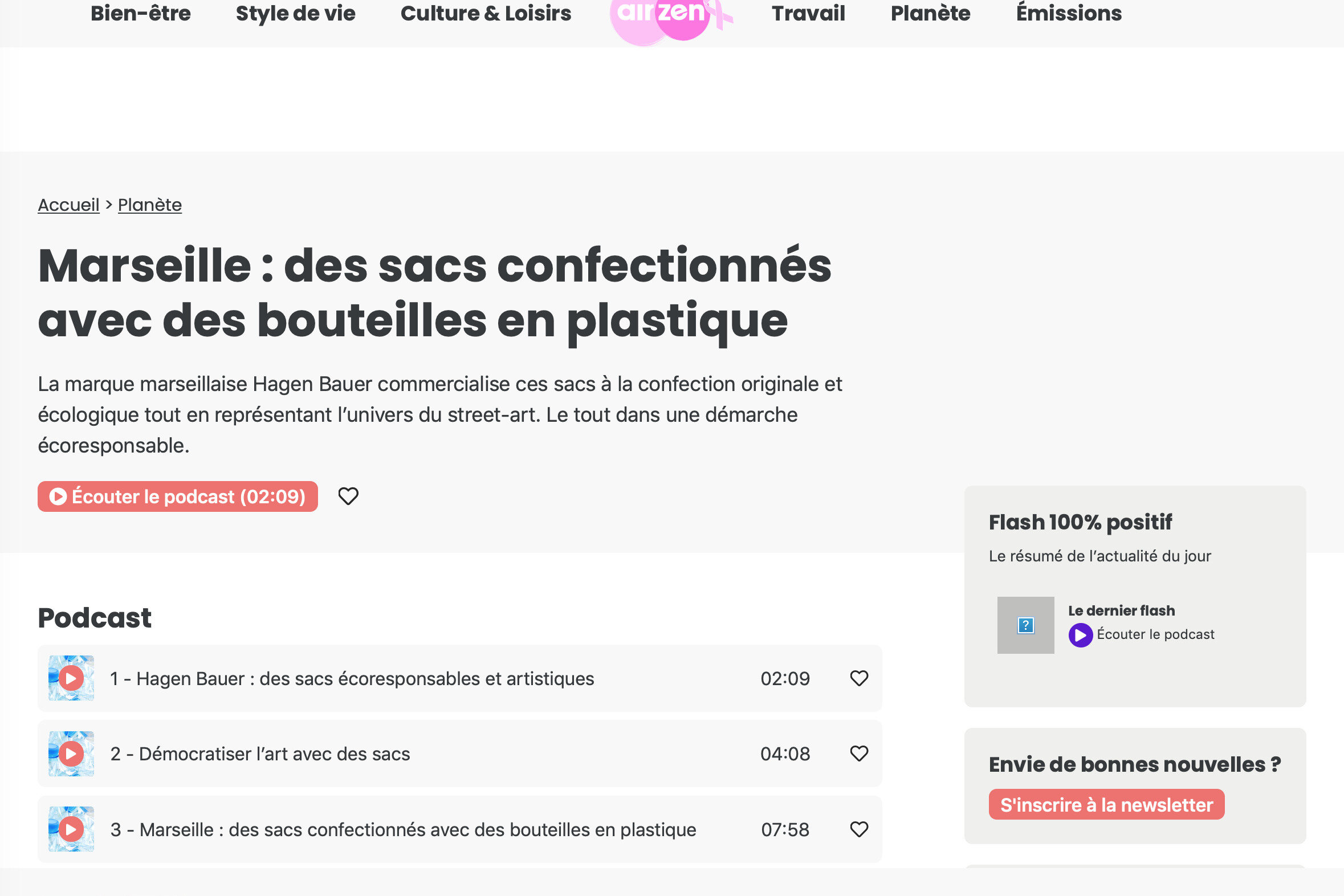Screen dimensions: 1344x896
Task: Favorite episode 2 heart icon
Action: click(859, 754)
